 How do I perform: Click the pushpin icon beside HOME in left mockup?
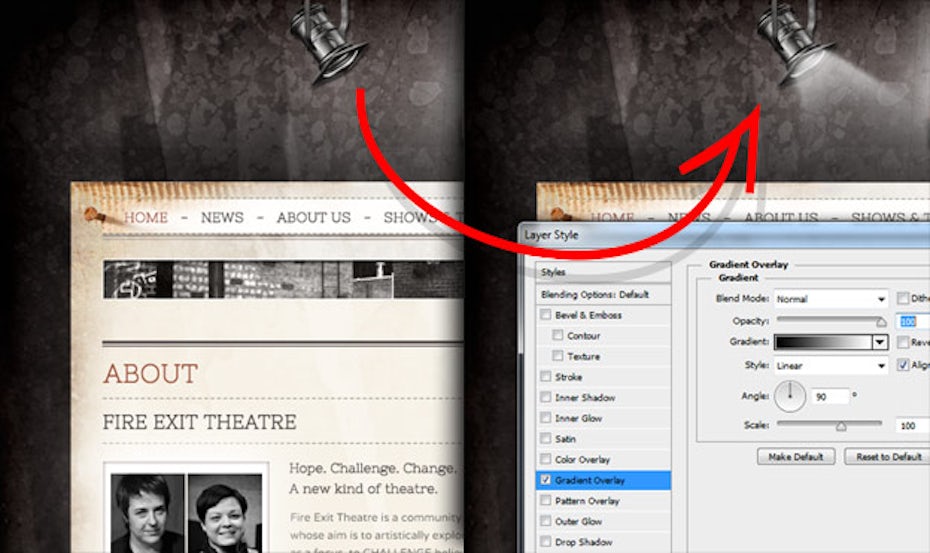[94, 215]
